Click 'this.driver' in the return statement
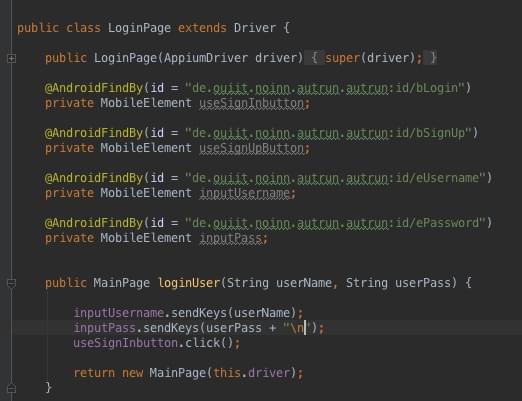 coord(251,373)
